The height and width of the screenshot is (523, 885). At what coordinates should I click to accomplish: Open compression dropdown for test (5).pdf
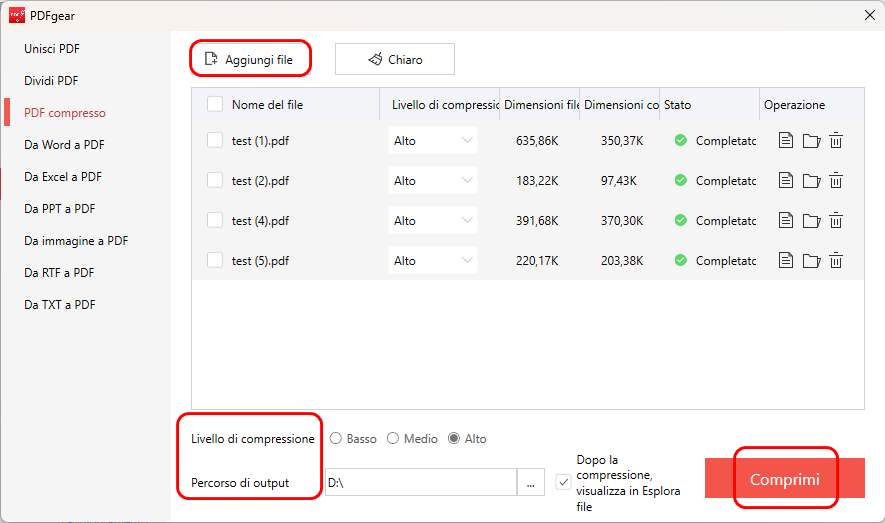(433, 261)
